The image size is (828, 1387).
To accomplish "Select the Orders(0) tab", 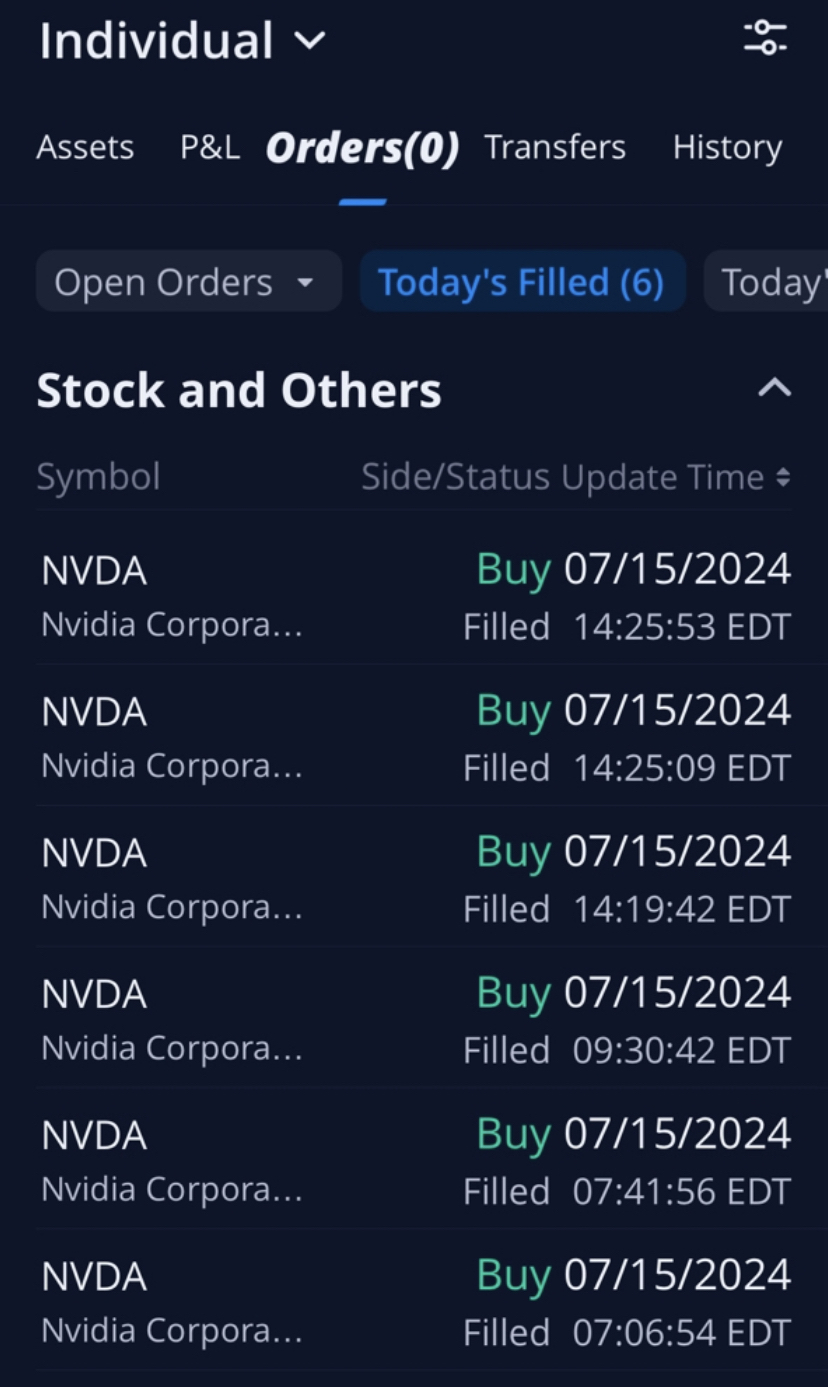I will [x=362, y=148].
